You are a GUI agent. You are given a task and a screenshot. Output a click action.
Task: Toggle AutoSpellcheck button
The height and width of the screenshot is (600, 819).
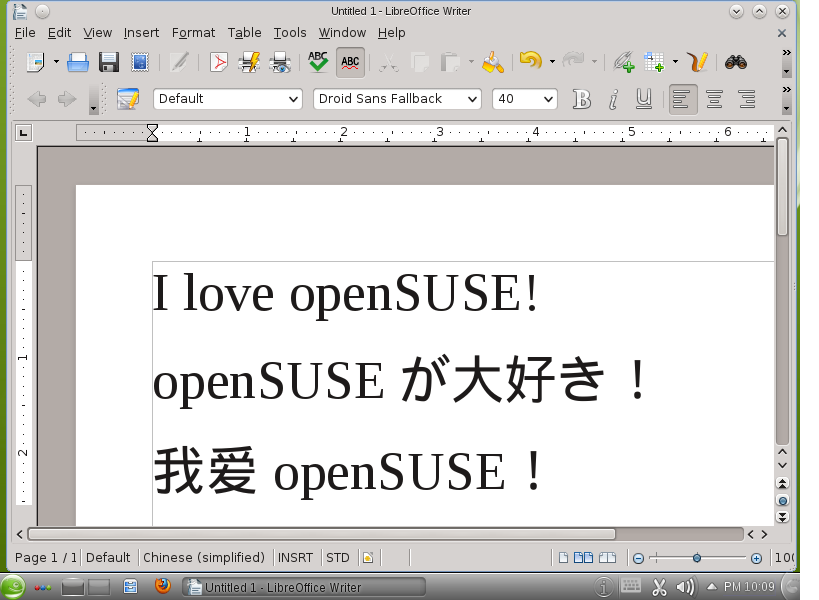coord(350,62)
